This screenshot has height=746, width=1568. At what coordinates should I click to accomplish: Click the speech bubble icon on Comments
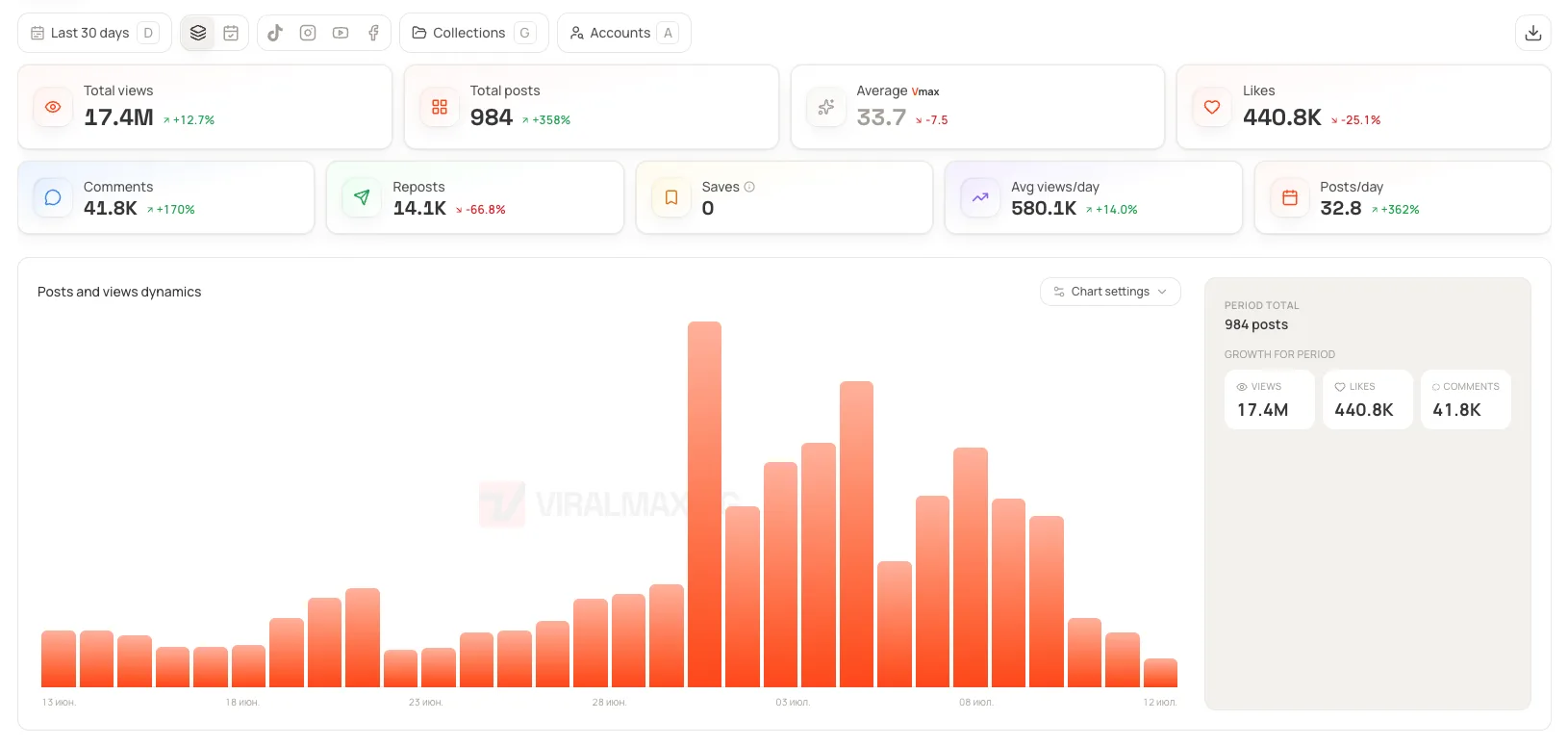coord(53,197)
